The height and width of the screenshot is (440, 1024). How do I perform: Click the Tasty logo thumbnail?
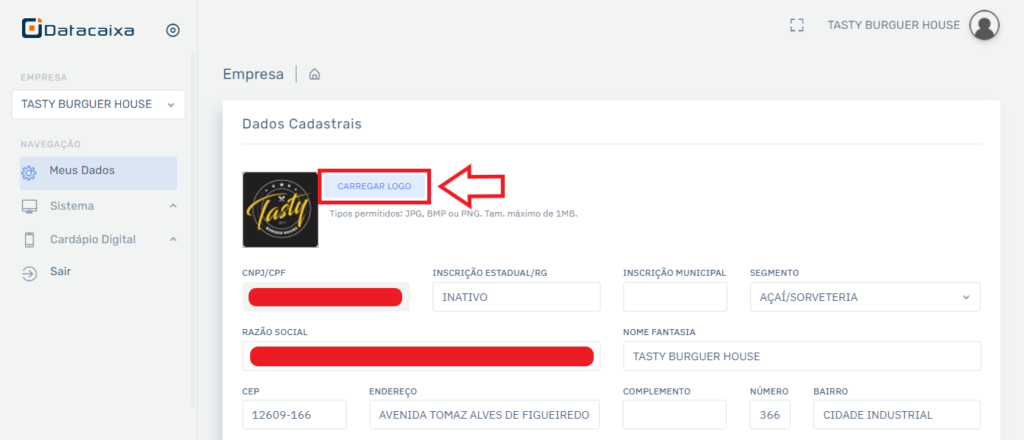[x=280, y=210]
